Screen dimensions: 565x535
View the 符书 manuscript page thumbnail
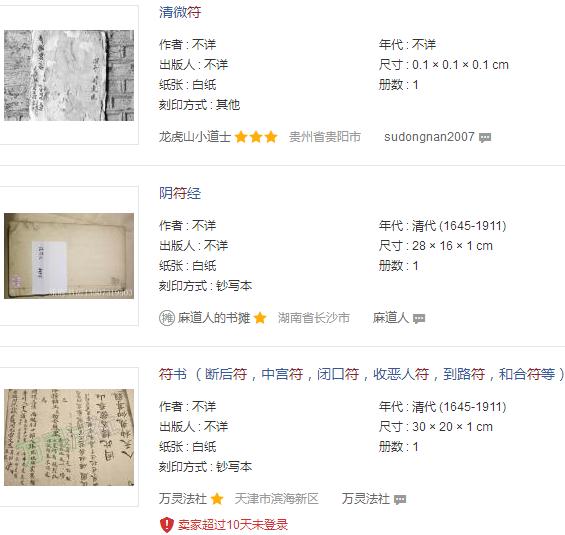coord(69,437)
